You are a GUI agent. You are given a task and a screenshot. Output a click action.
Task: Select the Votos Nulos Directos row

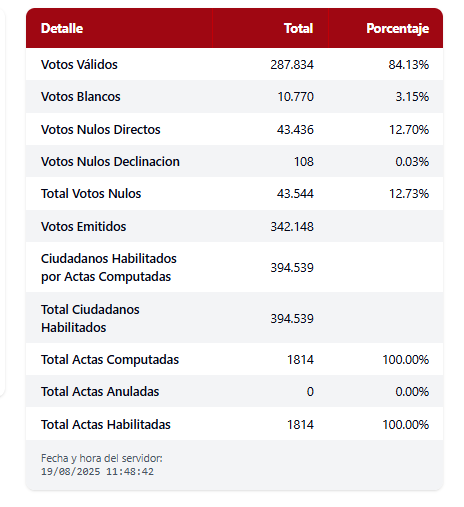(234, 129)
